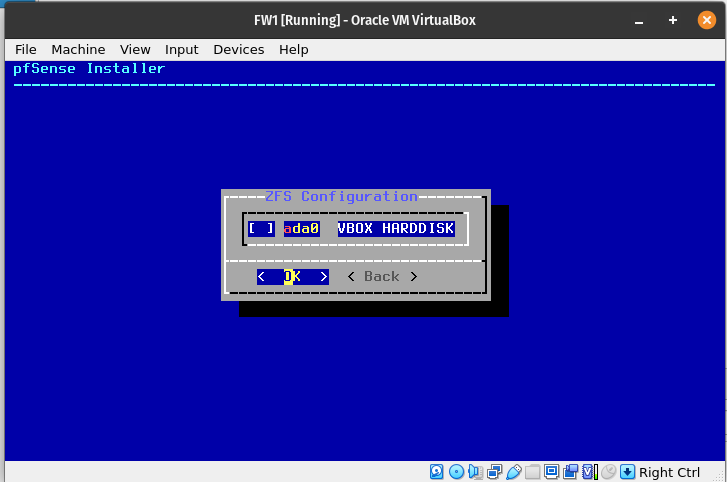The image size is (727, 482).
Task: Click the optical disk status icon
Action: pos(456,472)
